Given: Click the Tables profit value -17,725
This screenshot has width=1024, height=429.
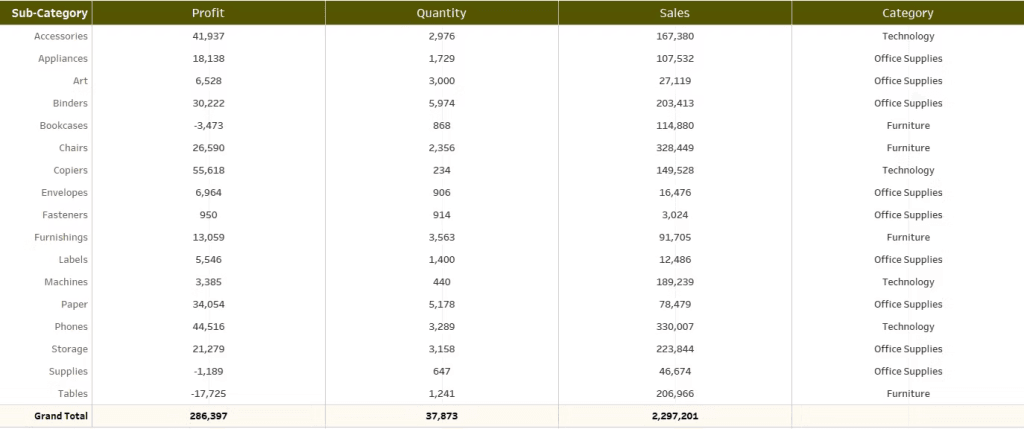Looking at the screenshot, I should (208, 394).
